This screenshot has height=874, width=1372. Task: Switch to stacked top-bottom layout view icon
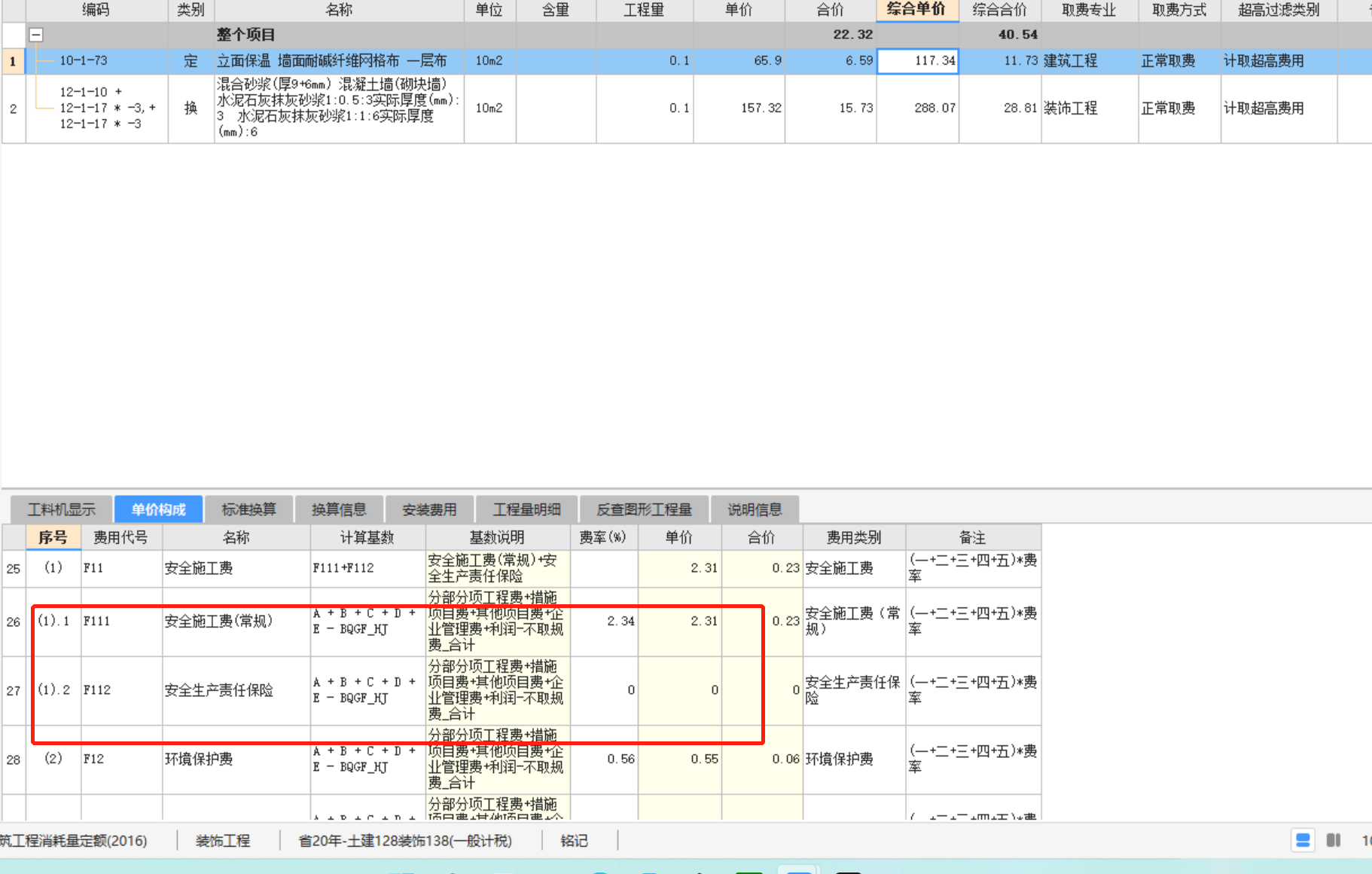click(x=1303, y=840)
